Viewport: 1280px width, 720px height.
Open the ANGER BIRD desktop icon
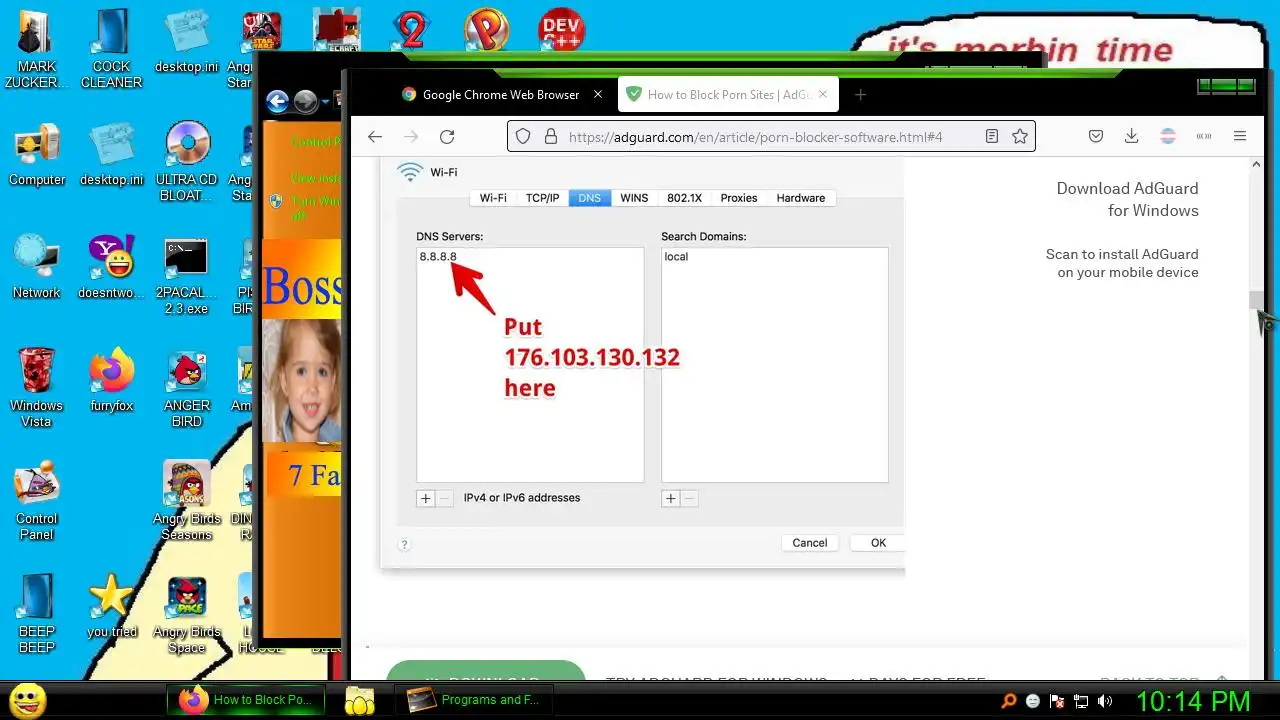point(187,388)
